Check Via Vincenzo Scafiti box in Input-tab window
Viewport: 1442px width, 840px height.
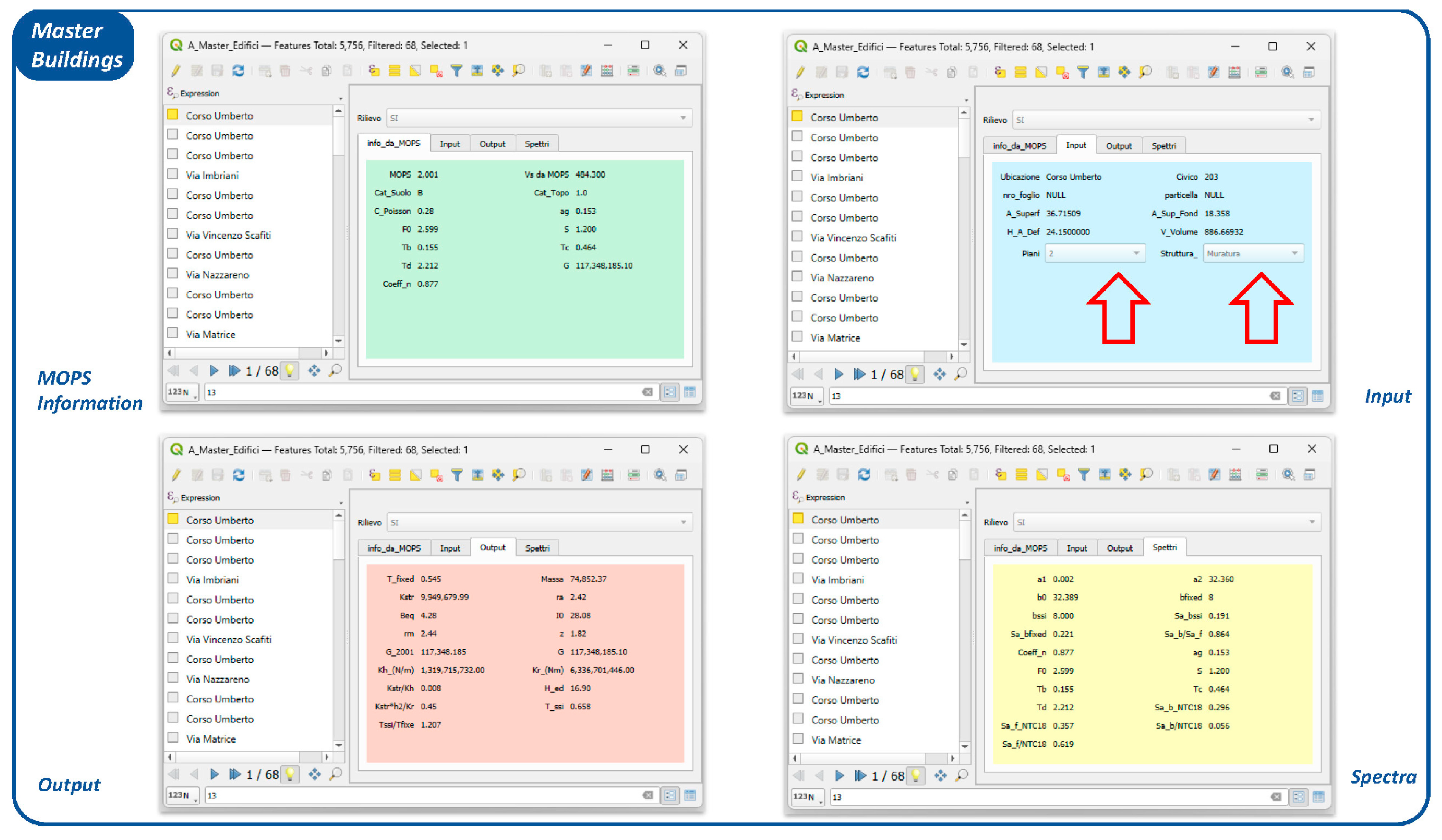pos(796,237)
